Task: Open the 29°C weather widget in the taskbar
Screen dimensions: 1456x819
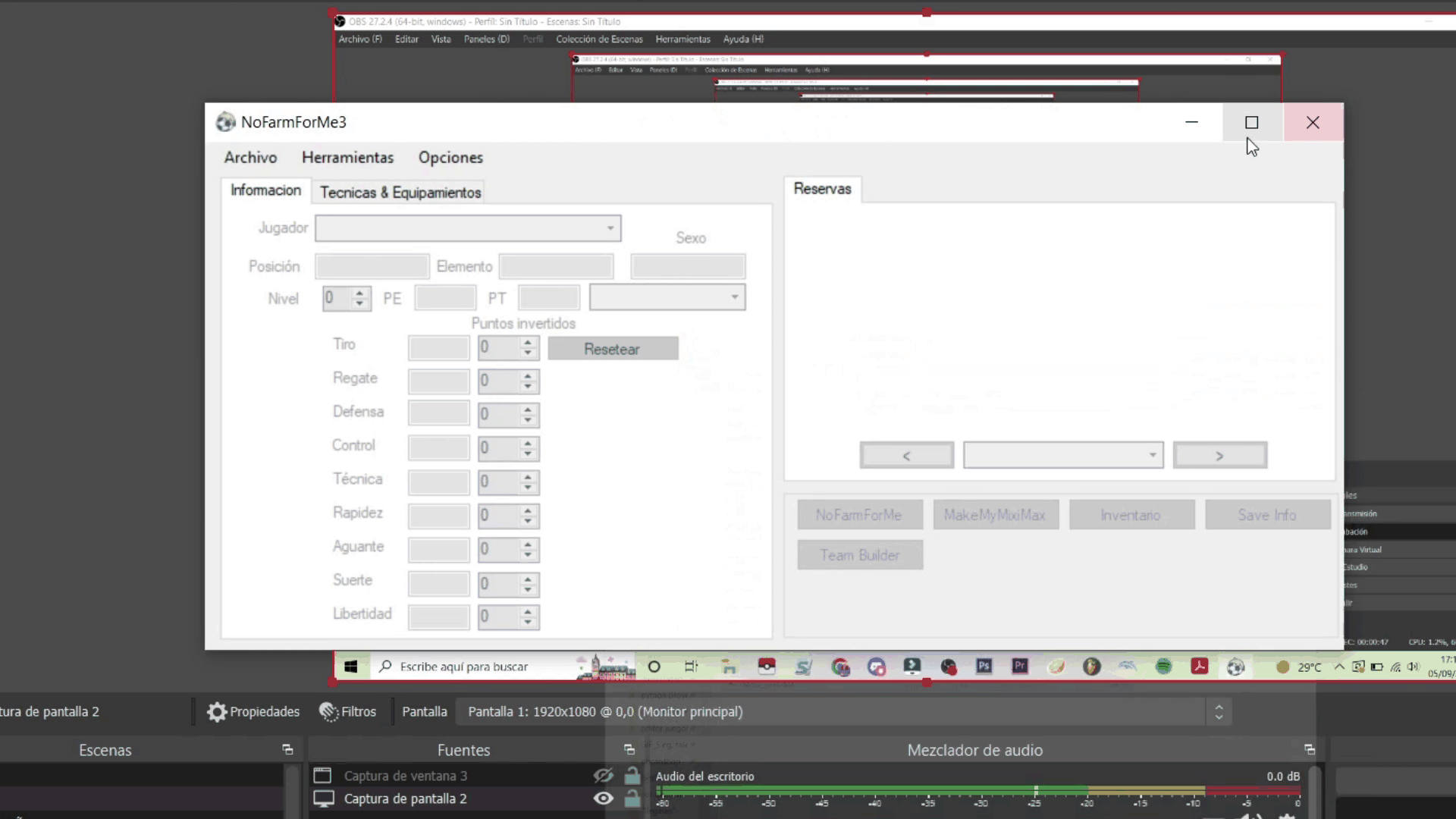Action: pos(1299,667)
